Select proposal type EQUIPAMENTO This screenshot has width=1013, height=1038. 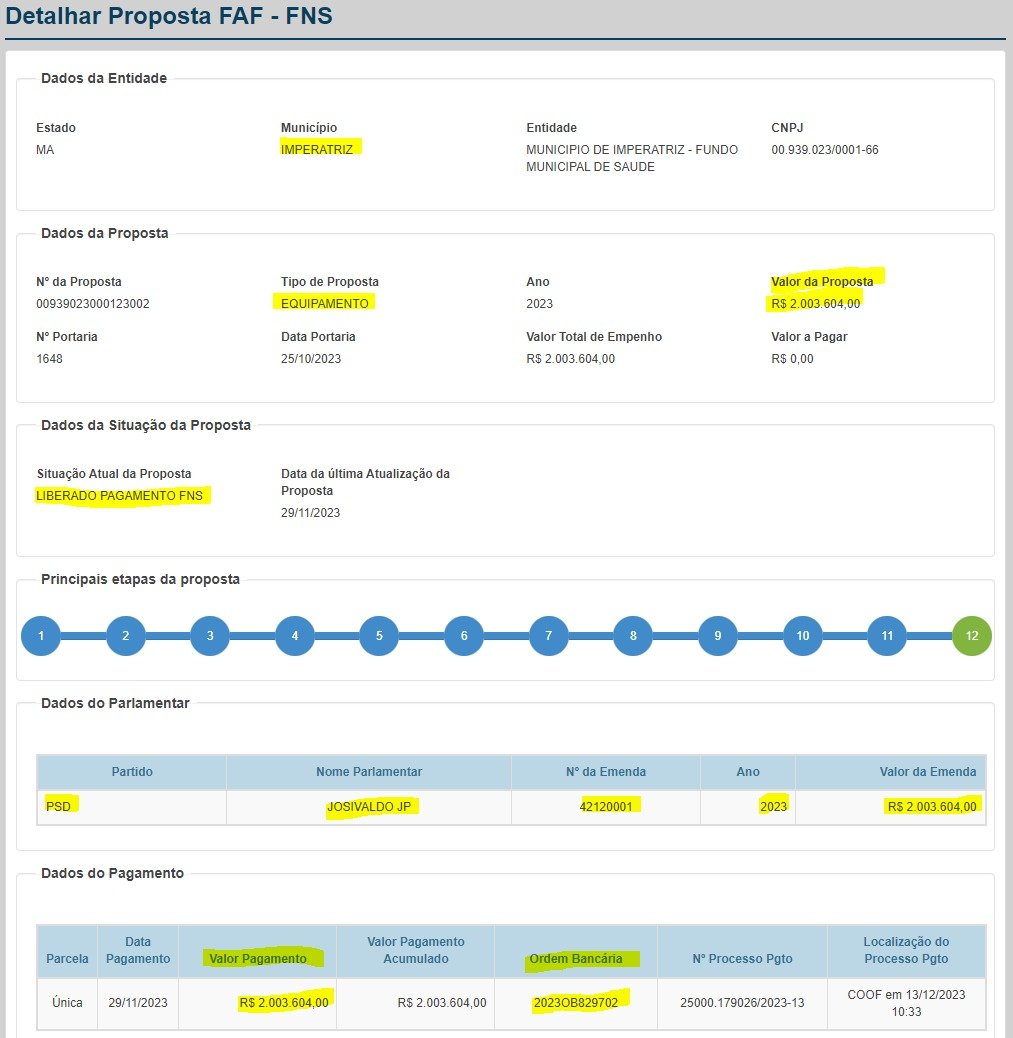pyautogui.click(x=324, y=304)
